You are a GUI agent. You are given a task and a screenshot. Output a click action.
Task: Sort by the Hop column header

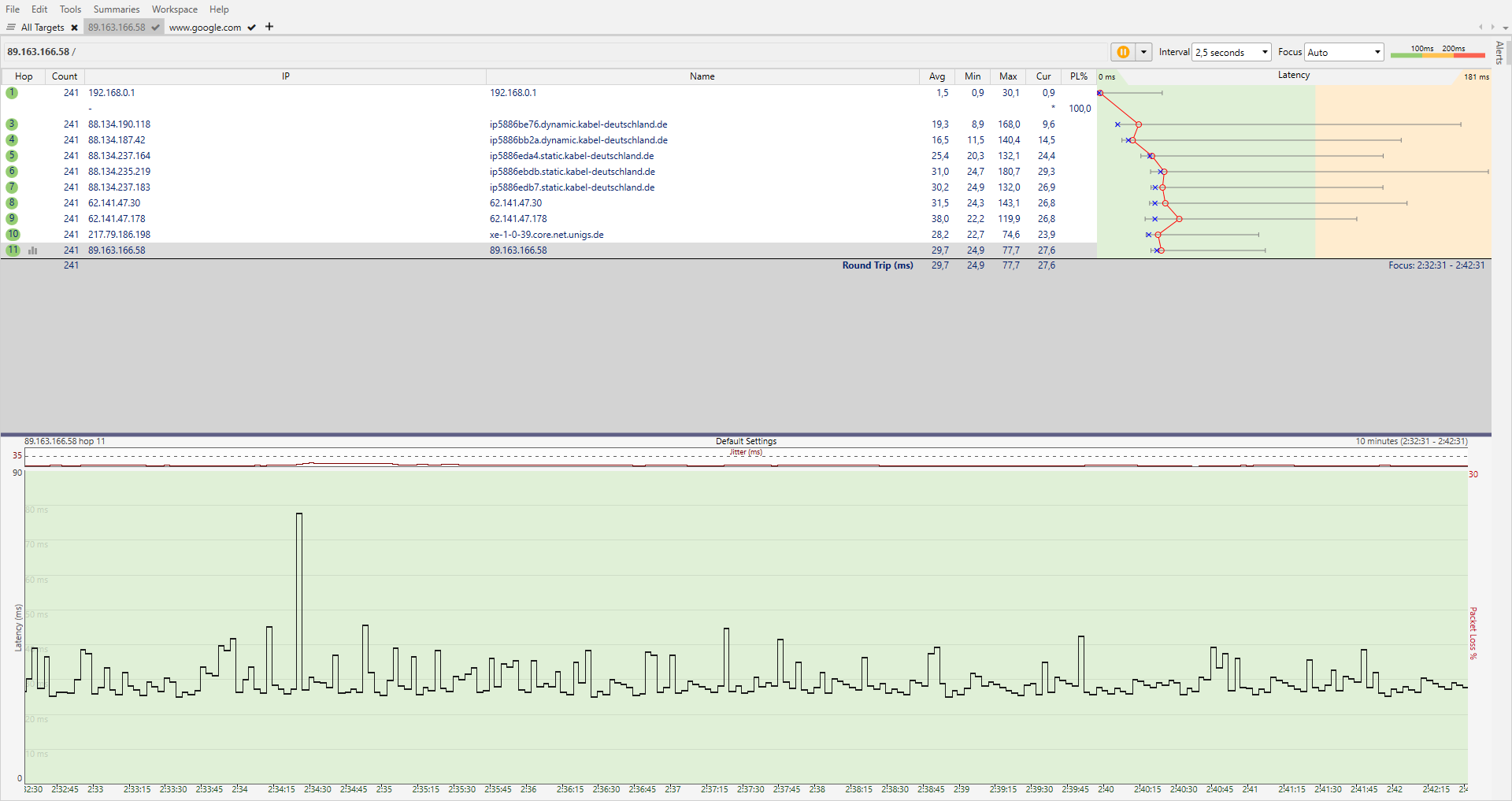click(24, 76)
